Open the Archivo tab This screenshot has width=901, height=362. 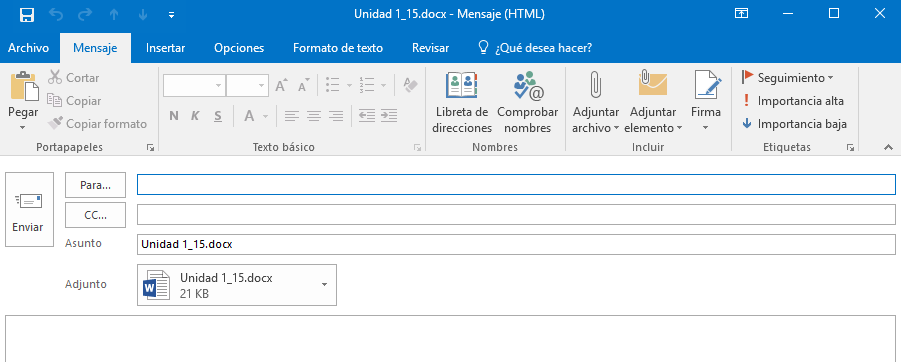28,48
